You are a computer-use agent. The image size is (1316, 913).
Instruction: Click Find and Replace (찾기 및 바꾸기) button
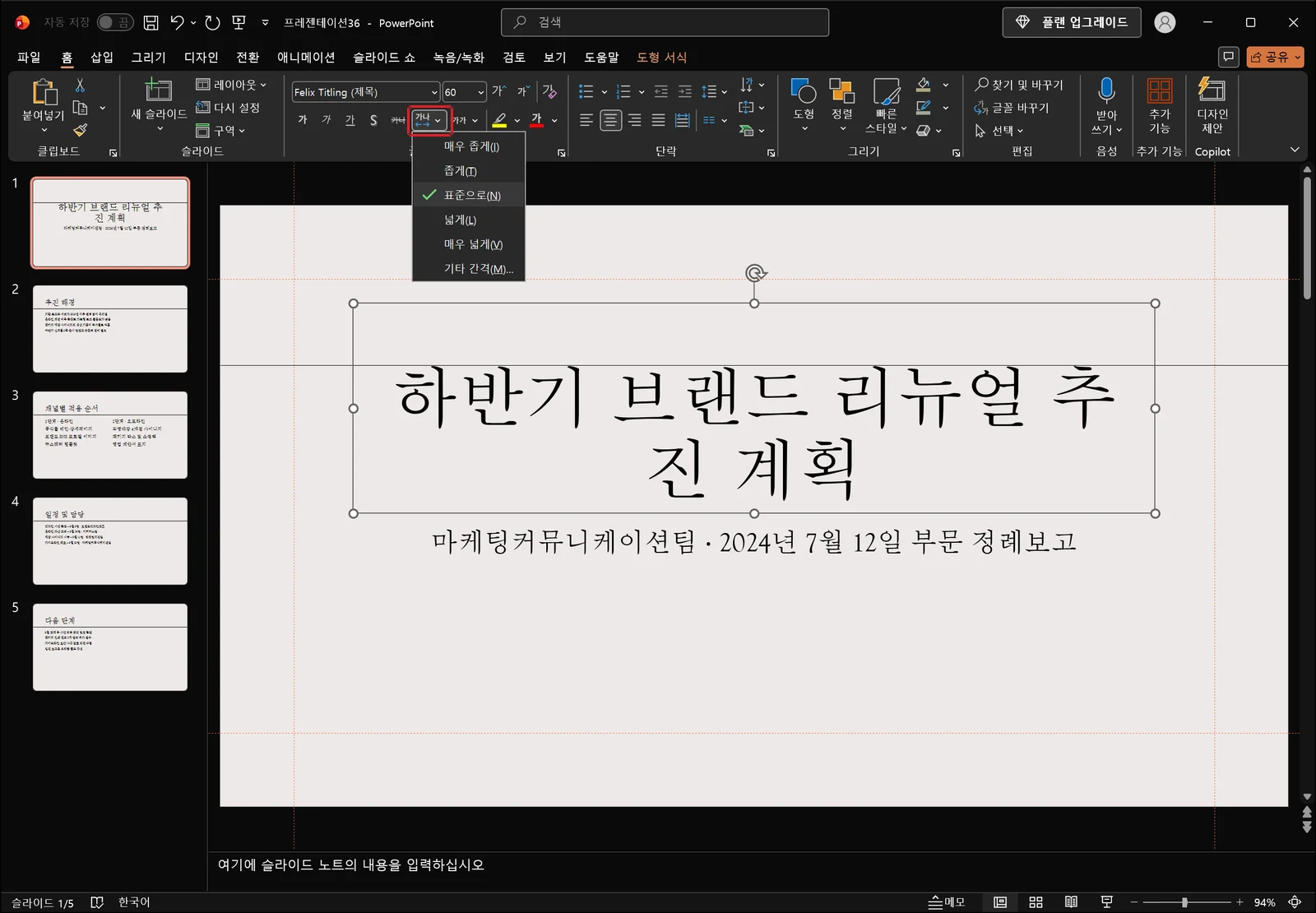pyautogui.click(x=1019, y=85)
